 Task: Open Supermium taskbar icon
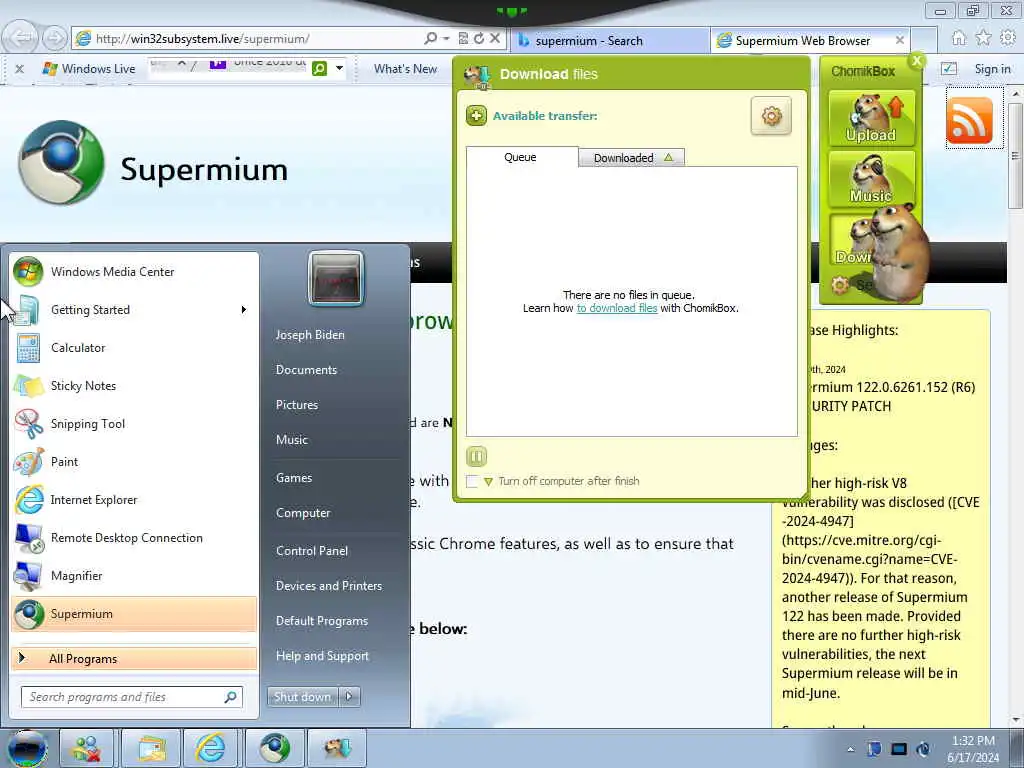point(275,748)
